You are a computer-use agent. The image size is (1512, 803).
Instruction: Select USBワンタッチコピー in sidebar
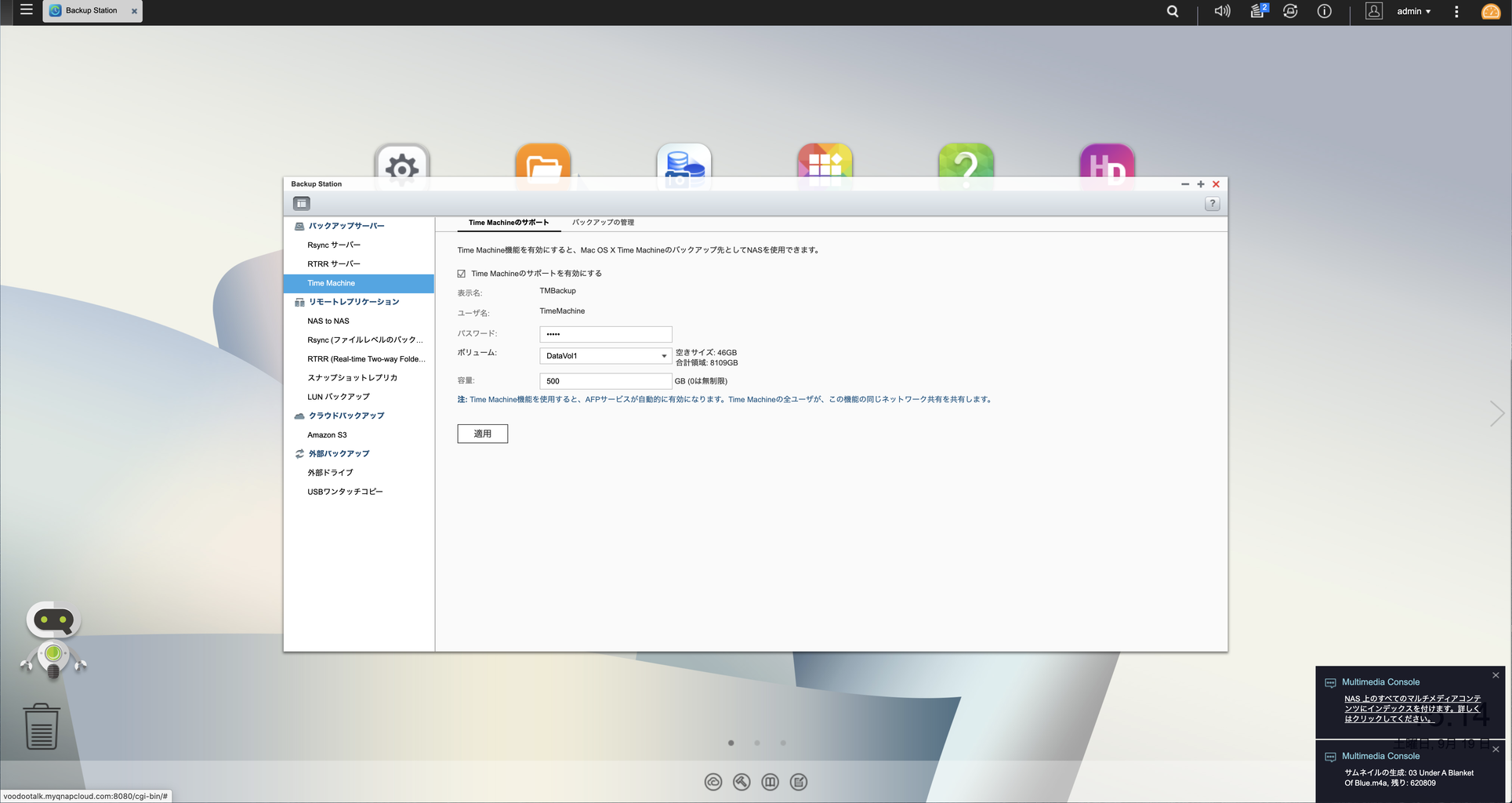[345, 492]
